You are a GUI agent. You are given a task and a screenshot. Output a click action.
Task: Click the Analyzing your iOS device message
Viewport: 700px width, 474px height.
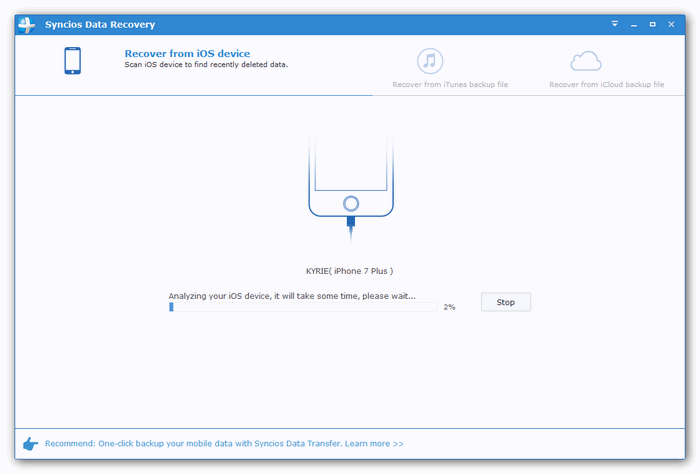coord(291,295)
